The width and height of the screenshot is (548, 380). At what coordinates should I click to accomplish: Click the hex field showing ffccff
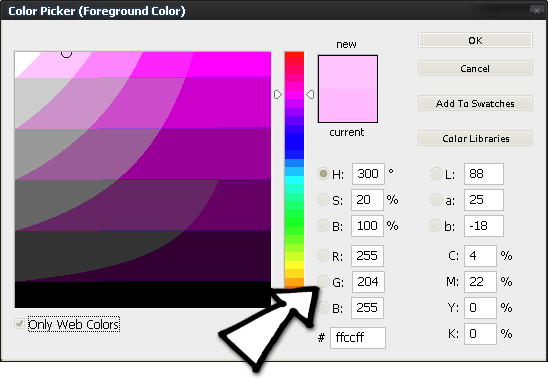point(358,338)
